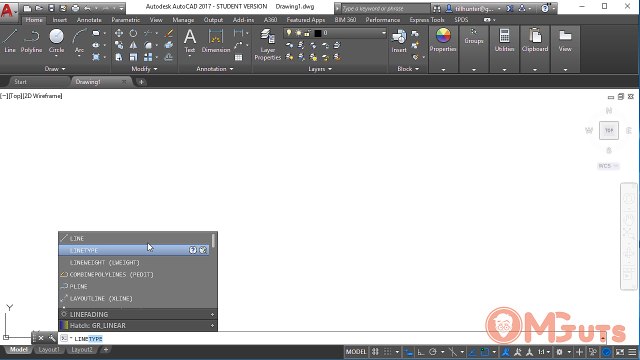Click the customization menu icon in status bar
The image size is (640, 360).
[x=632, y=352]
